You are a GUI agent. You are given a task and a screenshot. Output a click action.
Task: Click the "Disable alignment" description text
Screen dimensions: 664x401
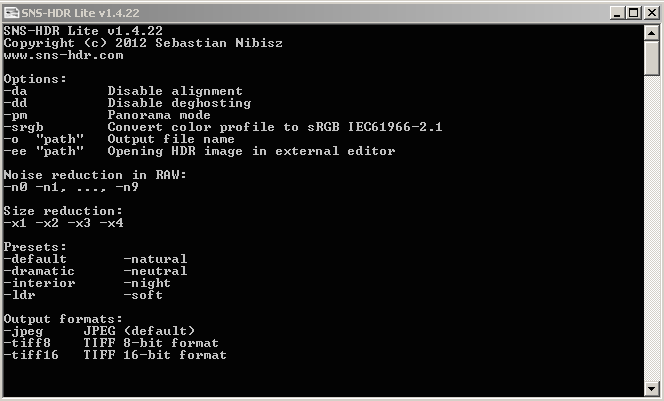(175, 91)
